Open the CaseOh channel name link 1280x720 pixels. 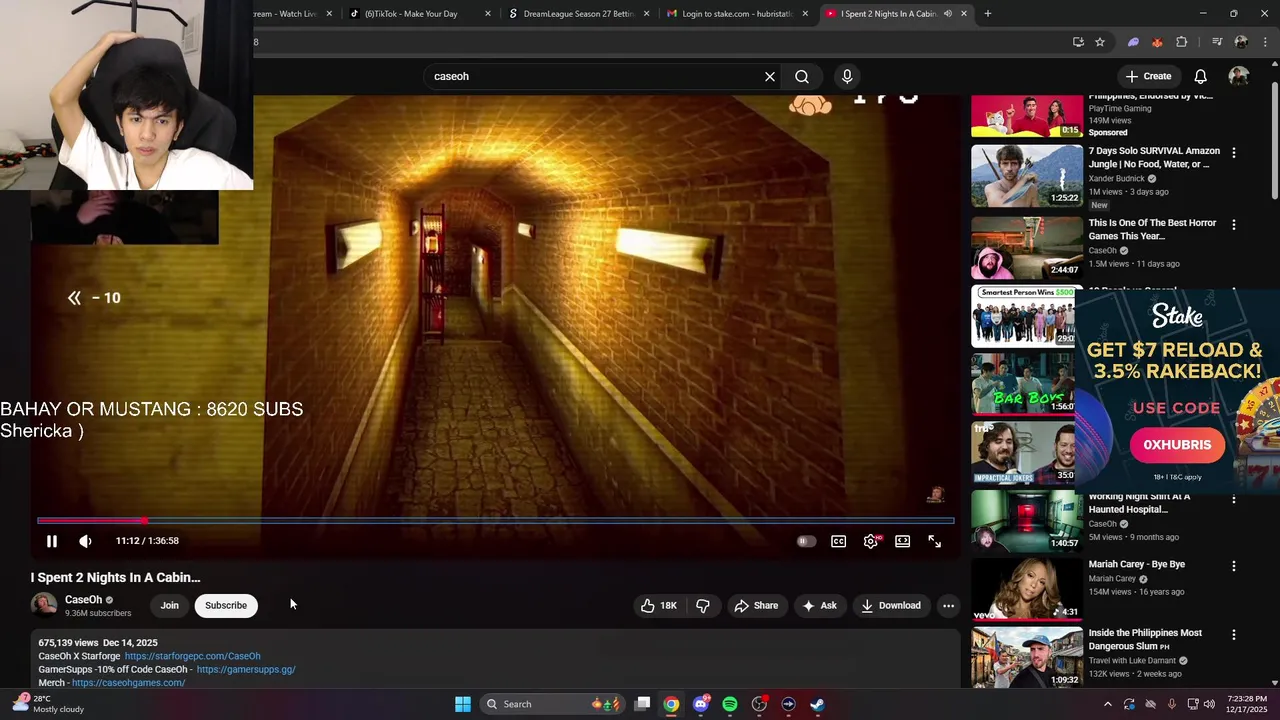pos(84,600)
